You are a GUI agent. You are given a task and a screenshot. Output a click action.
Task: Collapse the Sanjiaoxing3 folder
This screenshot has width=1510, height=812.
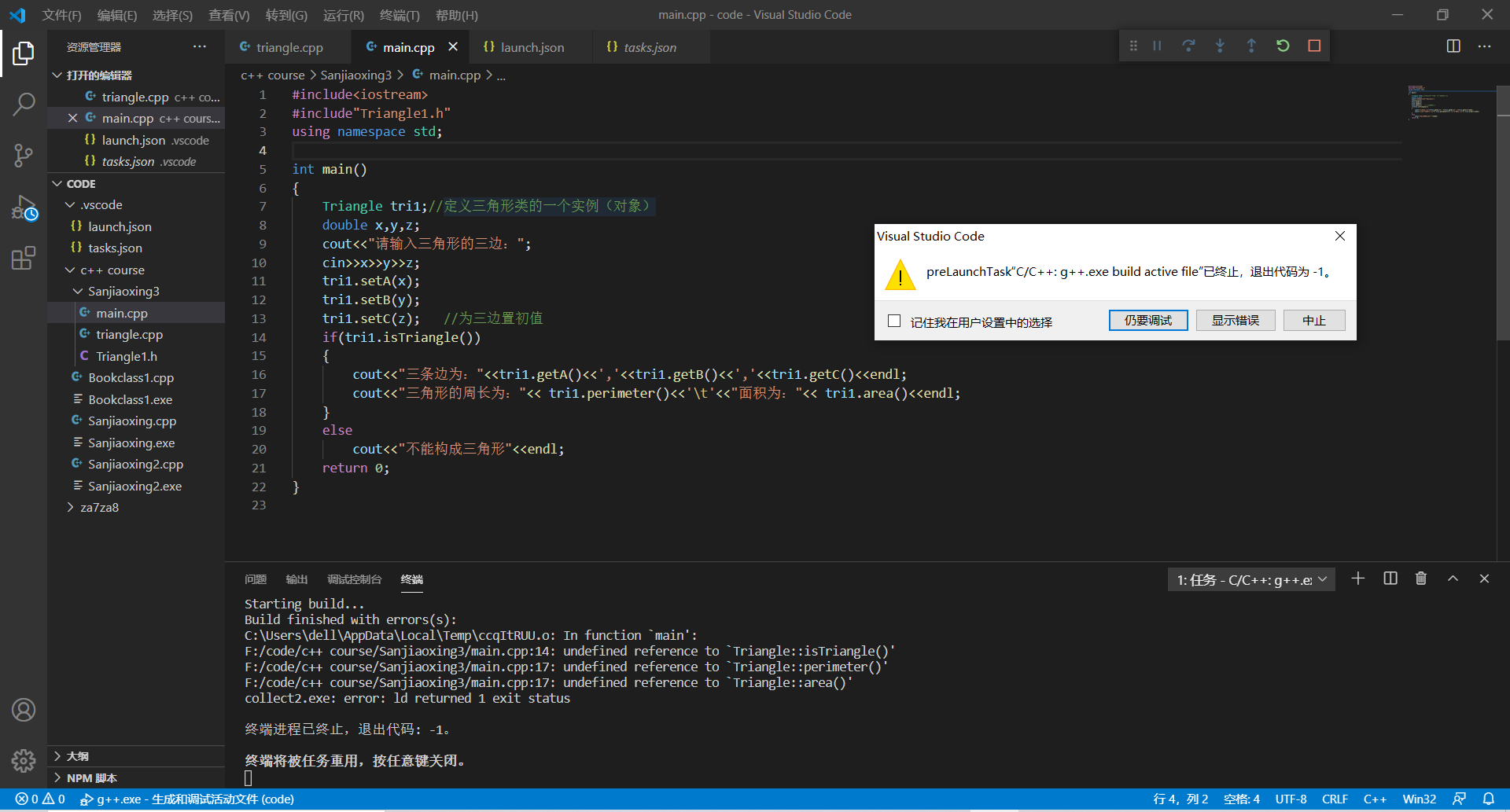[136, 291]
